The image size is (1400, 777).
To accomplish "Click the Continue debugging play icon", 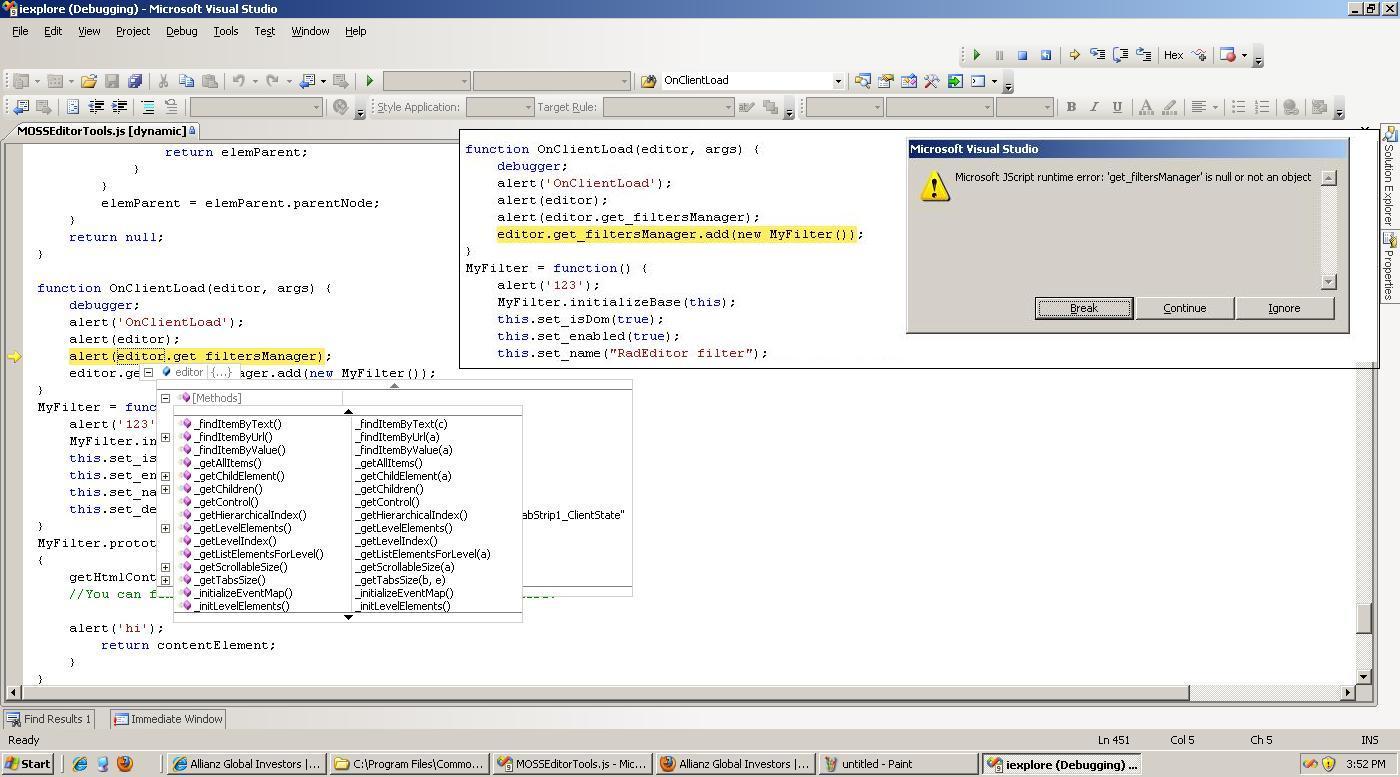I will click(x=976, y=55).
